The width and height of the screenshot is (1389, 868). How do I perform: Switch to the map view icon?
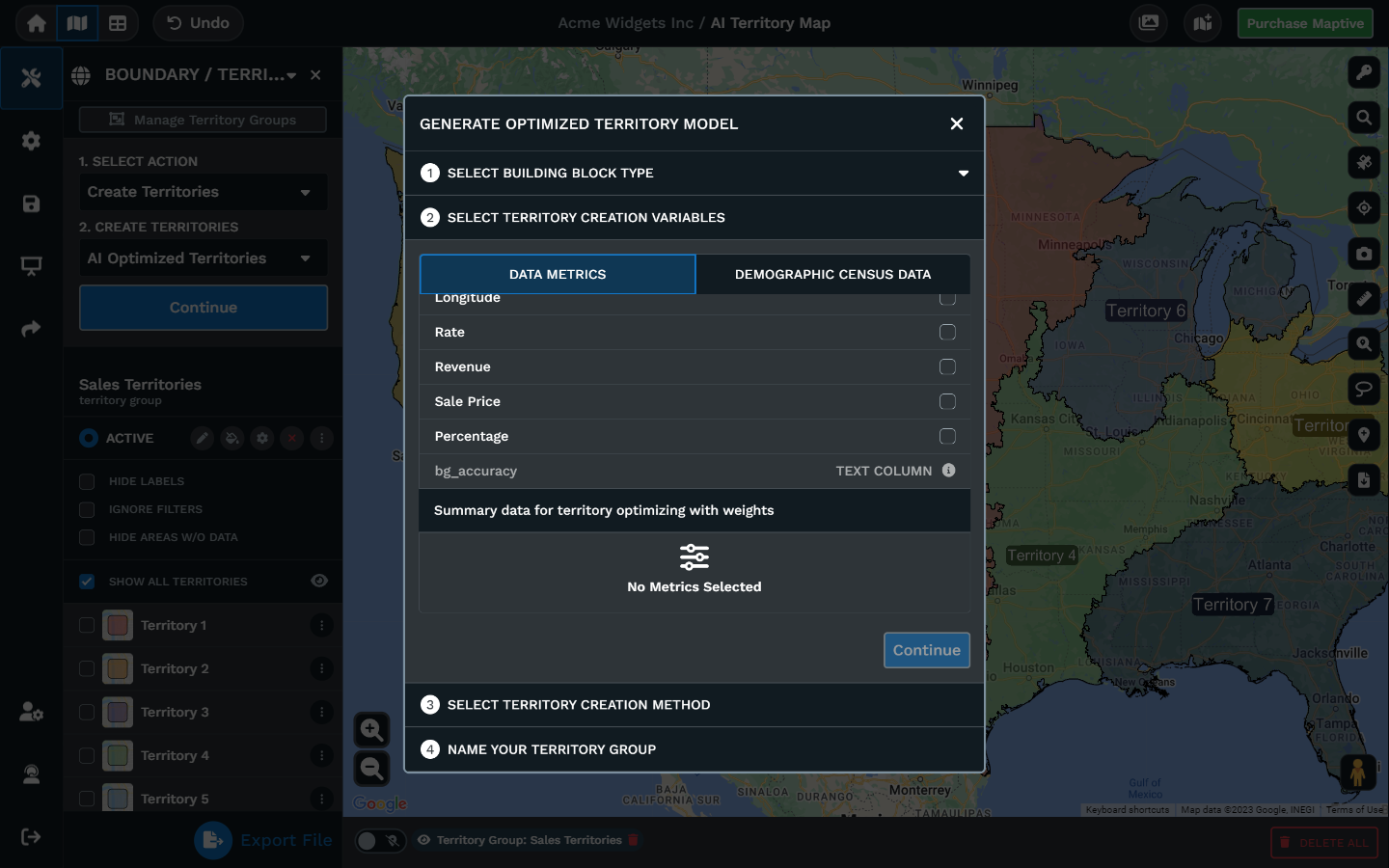(77, 23)
